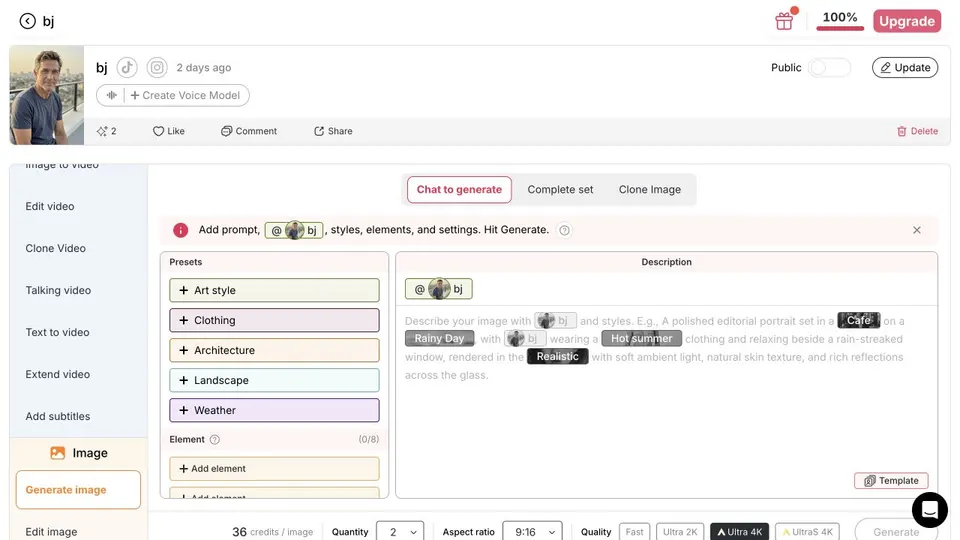960x540 pixels.
Task: Share the bj model
Action: click(333, 131)
